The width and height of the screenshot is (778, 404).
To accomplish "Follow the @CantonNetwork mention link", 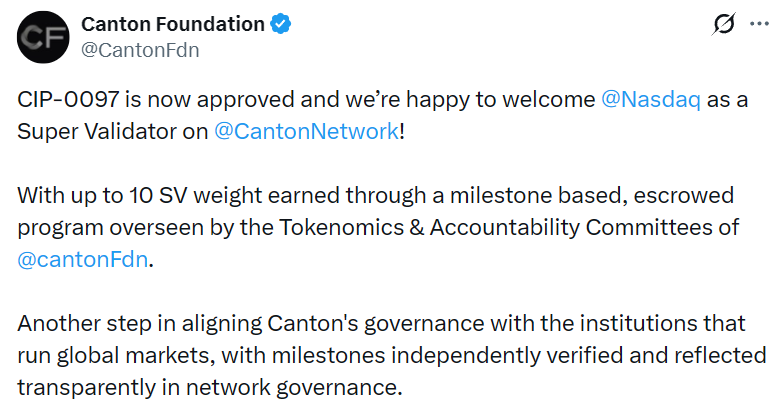I will click(x=306, y=132).
